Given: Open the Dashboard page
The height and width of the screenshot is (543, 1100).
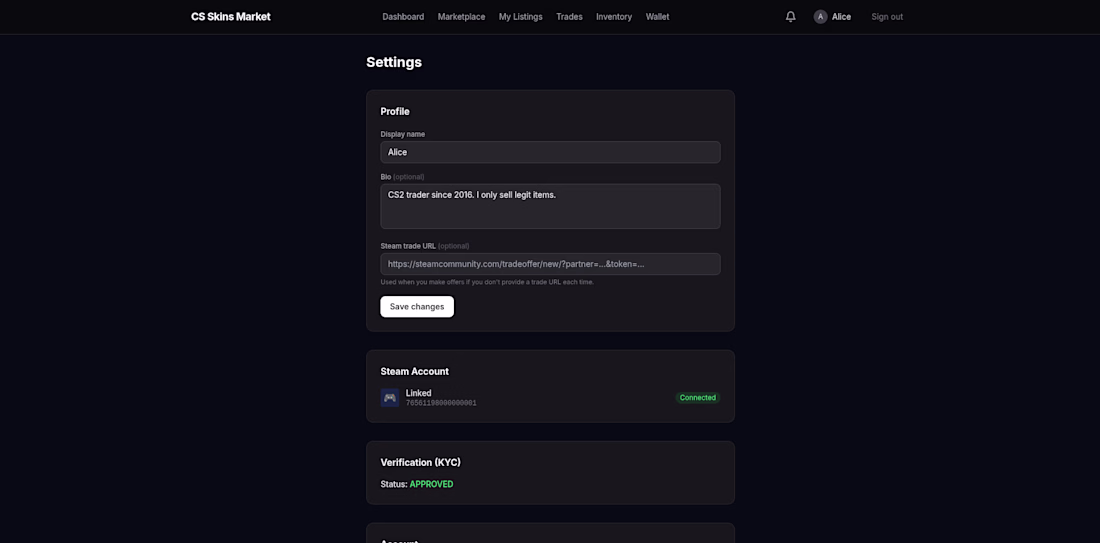Looking at the screenshot, I should 403,17.
